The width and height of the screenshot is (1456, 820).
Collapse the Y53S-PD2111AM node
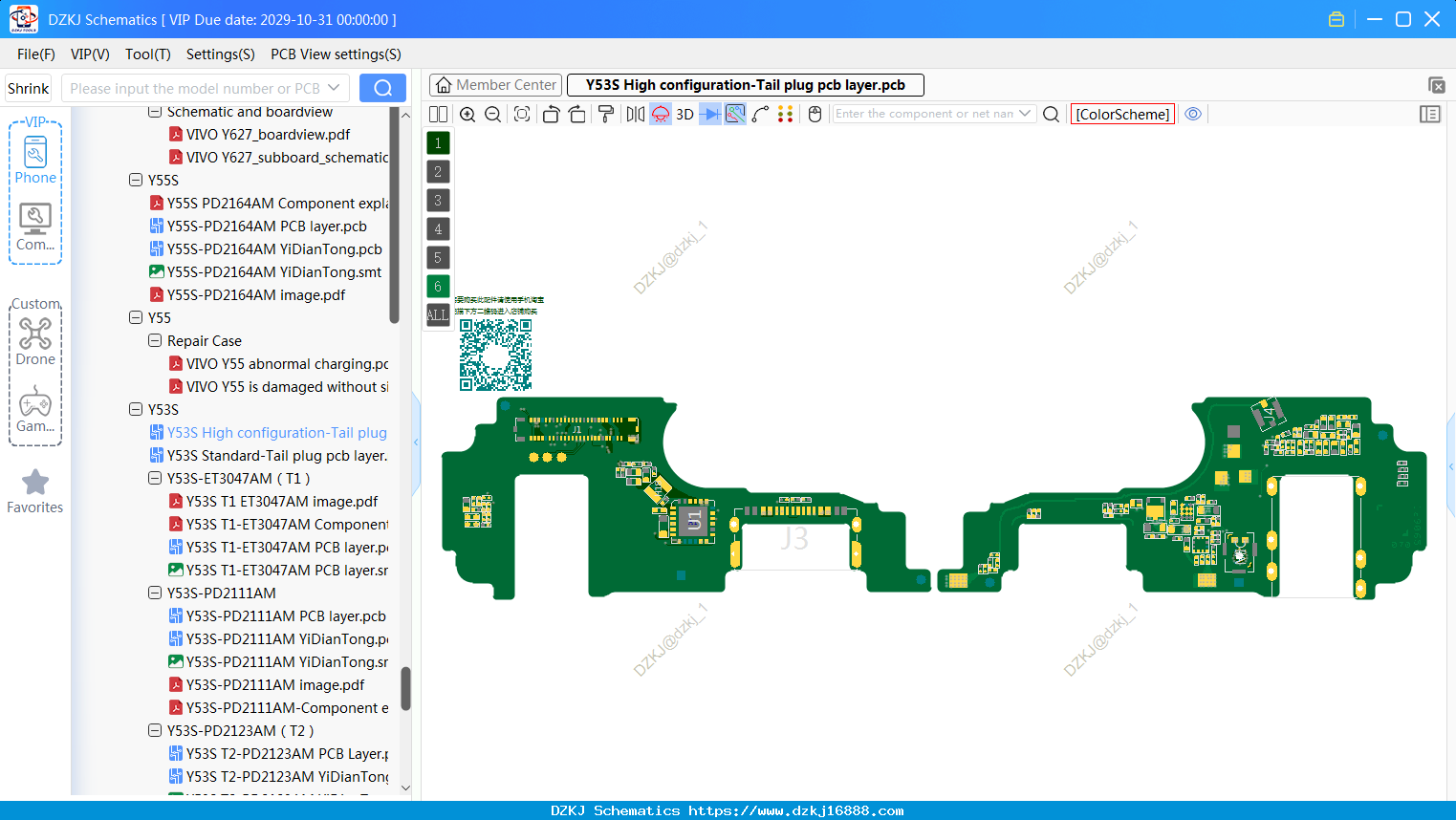155,593
